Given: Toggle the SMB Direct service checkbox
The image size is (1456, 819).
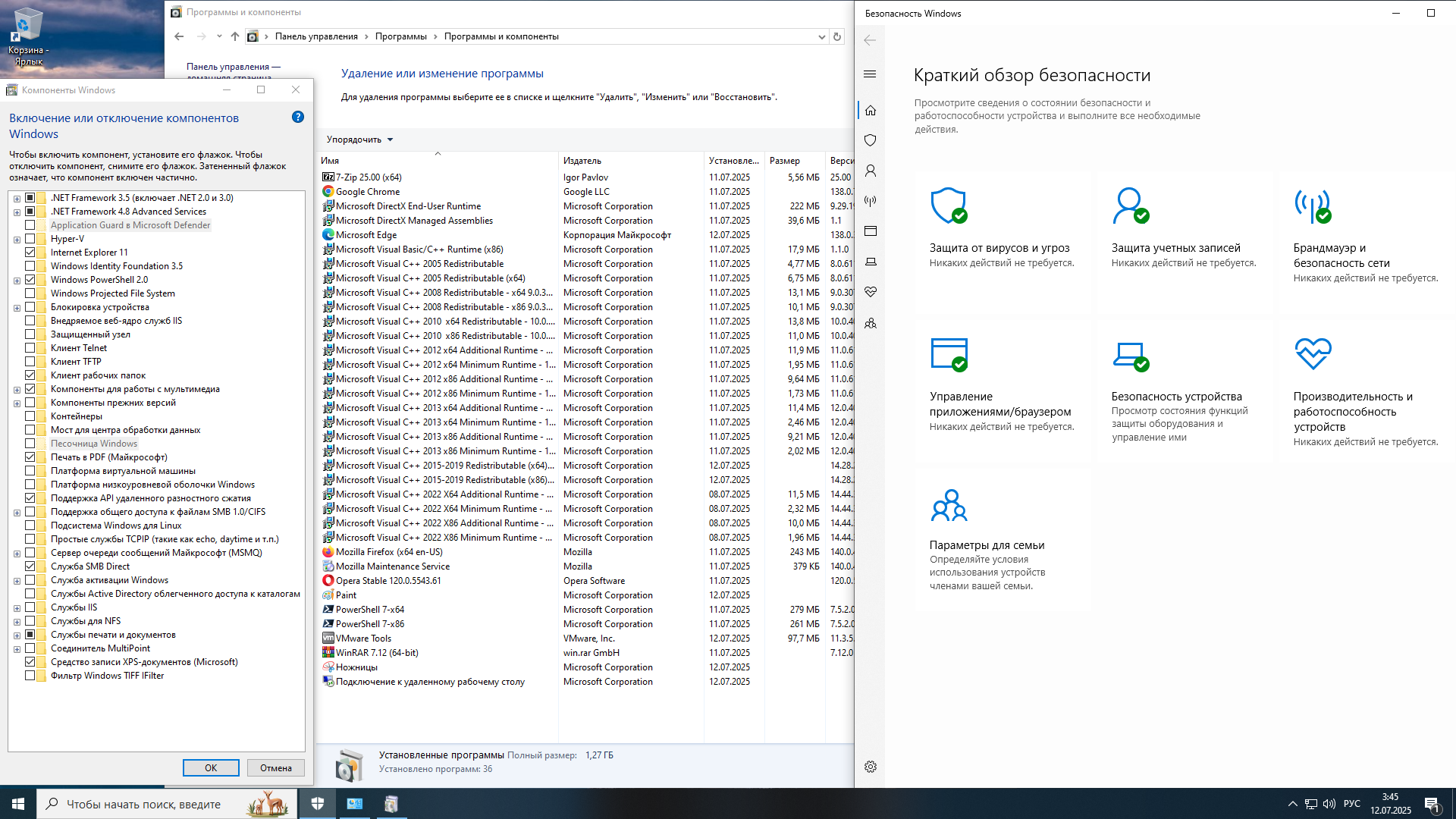Looking at the screenshot, I should (x=30, y=566).
